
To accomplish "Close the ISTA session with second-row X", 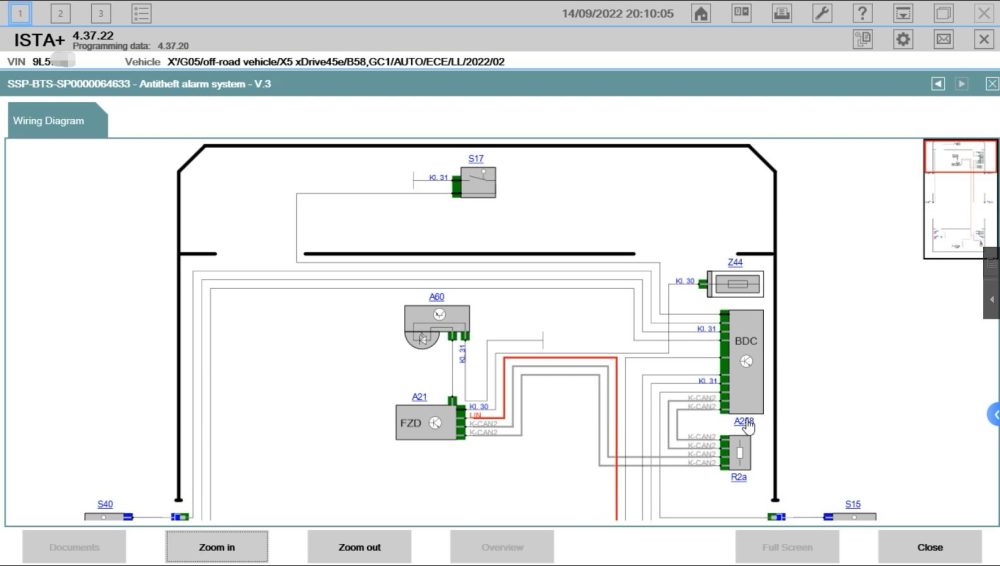I will point(984,40).
